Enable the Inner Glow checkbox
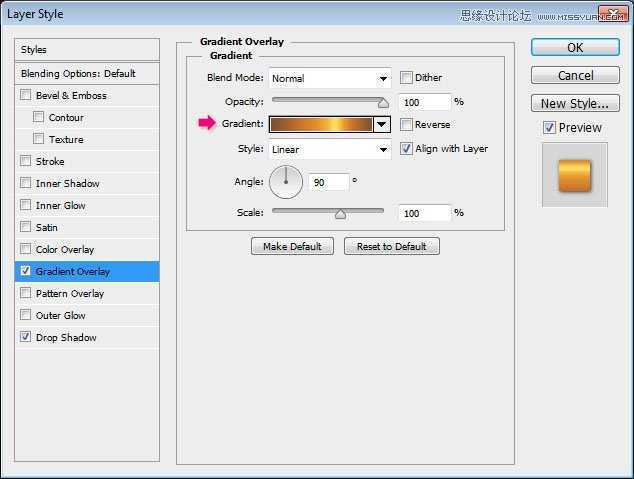Image resolution: width=634 pixels, height=479 pixels. pyautogui.click(x=25, y=205)
